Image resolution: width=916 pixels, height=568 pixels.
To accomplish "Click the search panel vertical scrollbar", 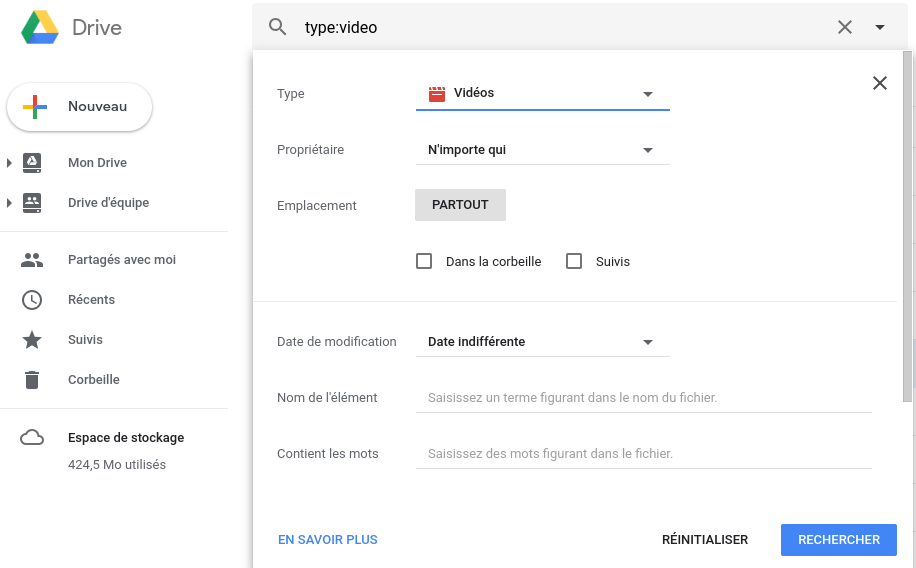I will 907,227.
